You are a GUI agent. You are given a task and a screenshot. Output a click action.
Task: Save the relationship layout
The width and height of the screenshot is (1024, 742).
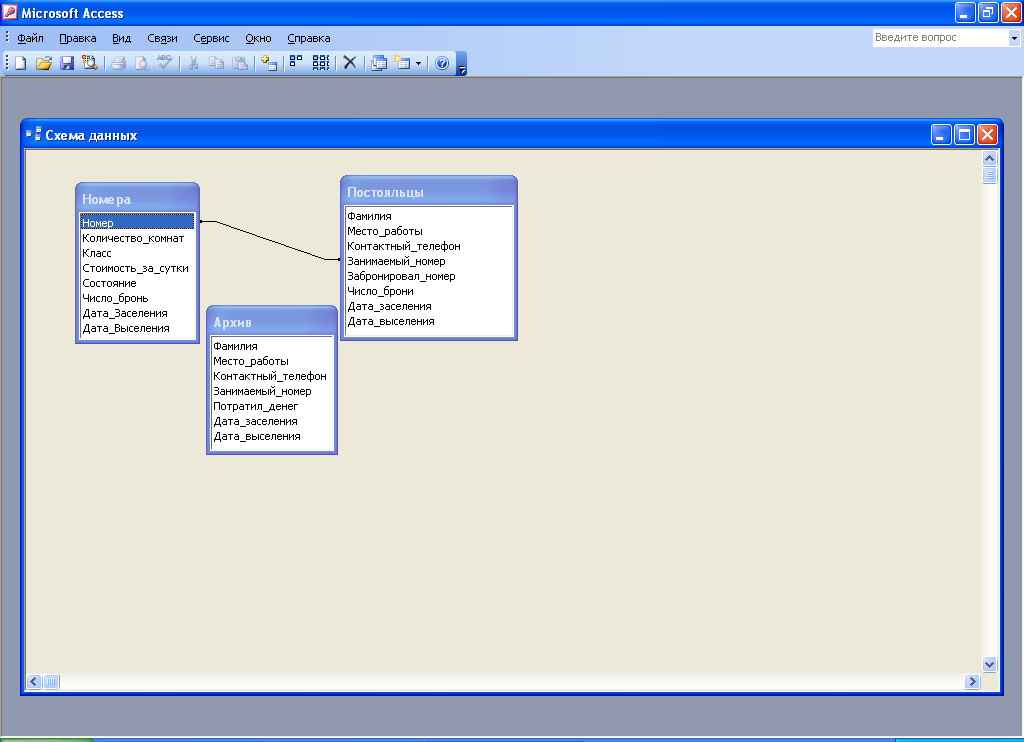pos(67,63)
